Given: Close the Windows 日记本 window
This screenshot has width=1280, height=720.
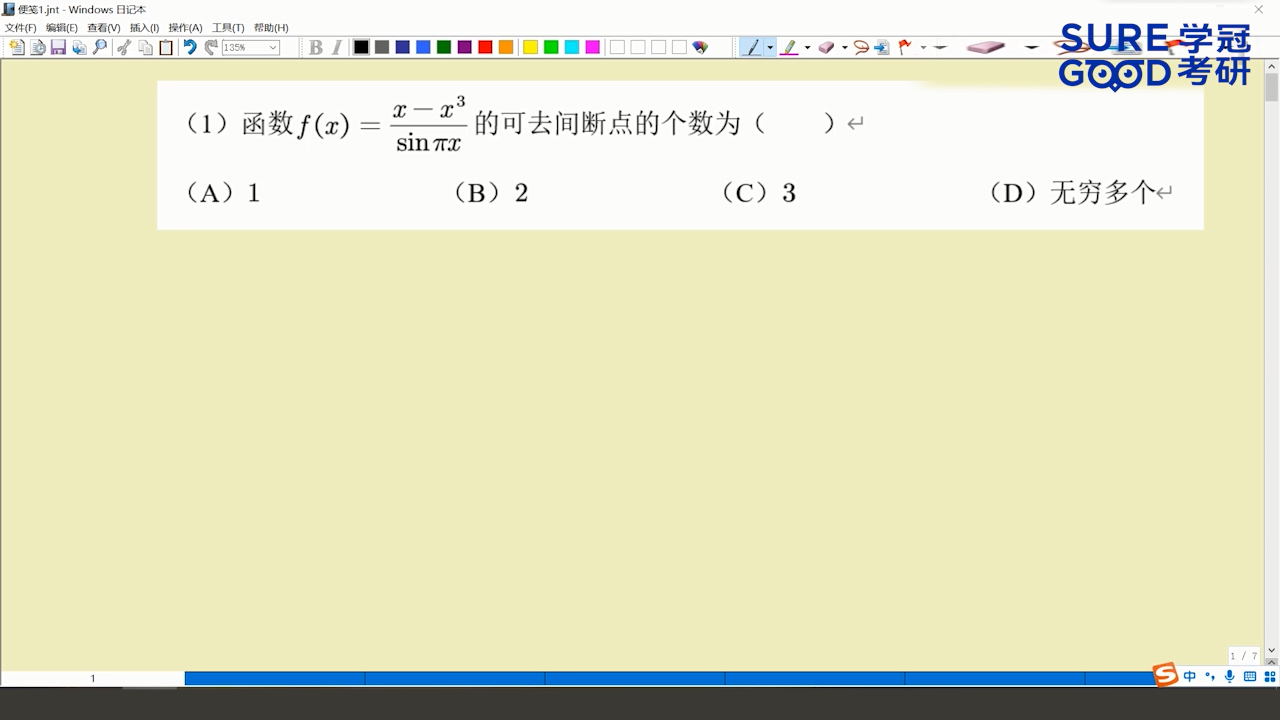Looking at the screenshot, I should pos(1259,9).
